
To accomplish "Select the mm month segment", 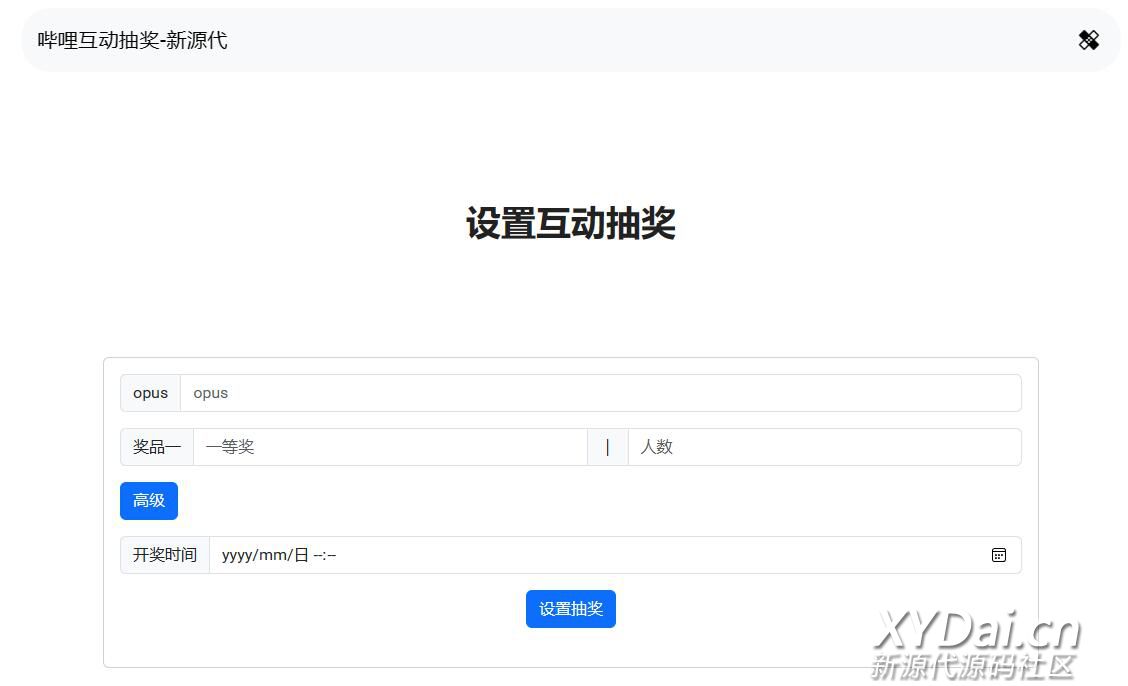I will tap(273, 555).
